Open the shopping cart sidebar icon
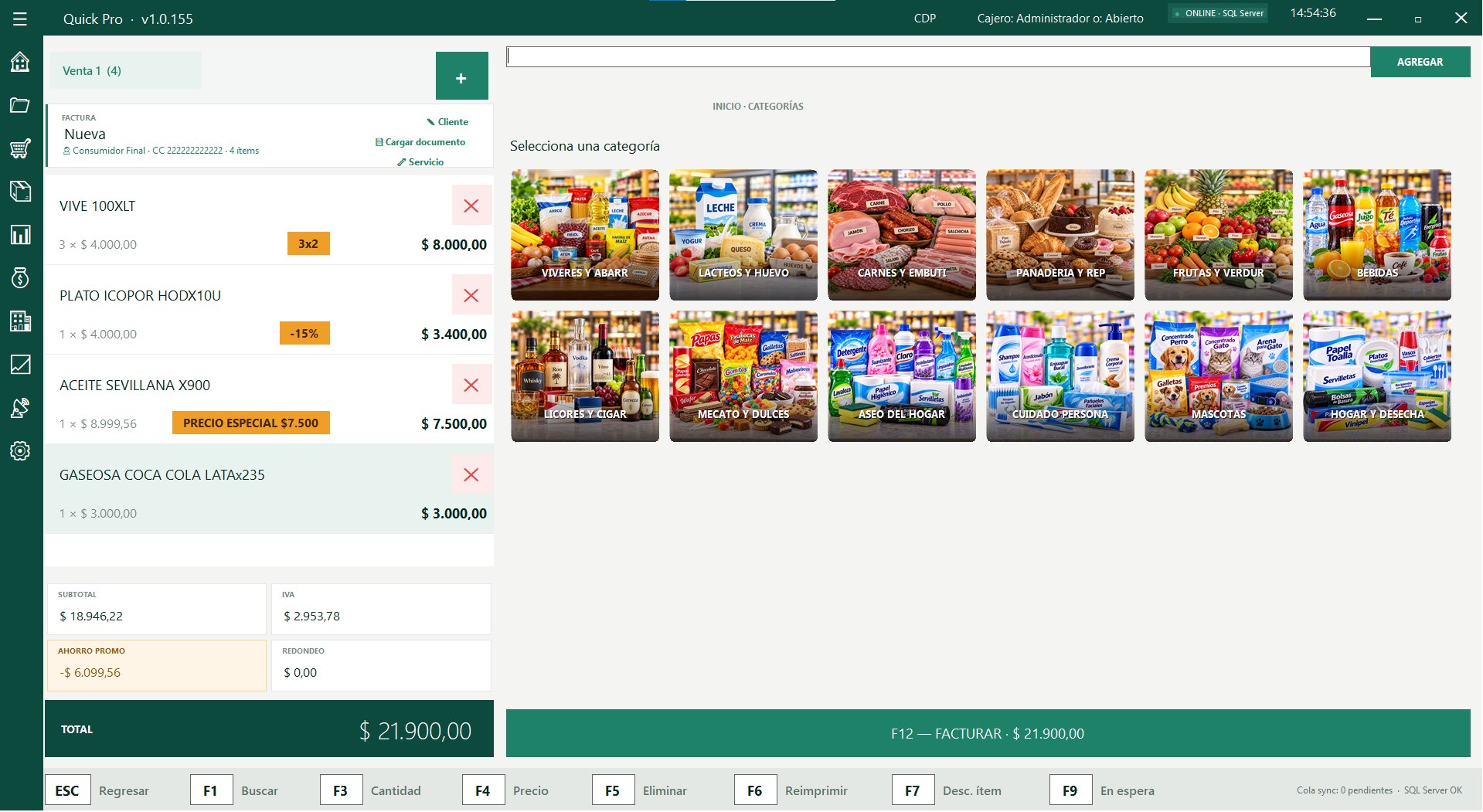Viewport: 1483px width, 812px height. [20, 148]
